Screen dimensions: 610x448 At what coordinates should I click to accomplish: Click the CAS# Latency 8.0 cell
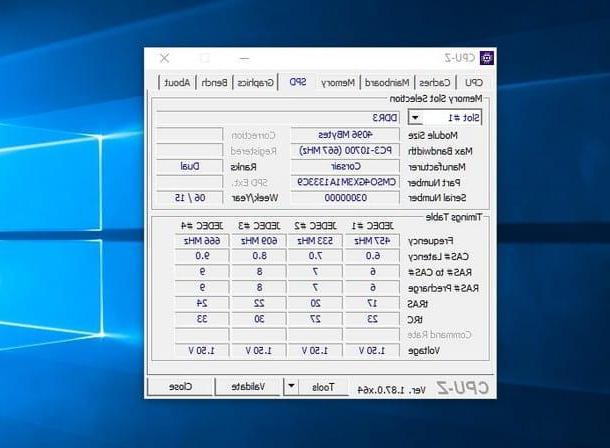click(259, 256)
